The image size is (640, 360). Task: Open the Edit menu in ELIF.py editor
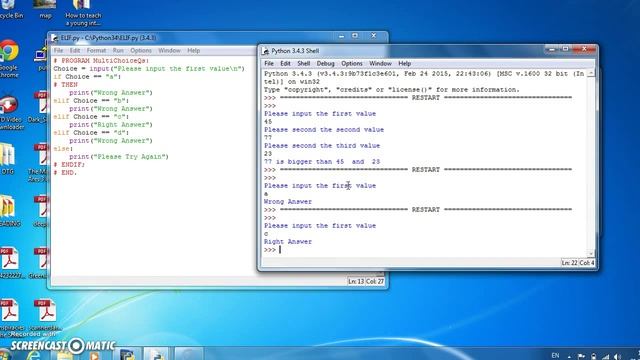pos(75,51)
